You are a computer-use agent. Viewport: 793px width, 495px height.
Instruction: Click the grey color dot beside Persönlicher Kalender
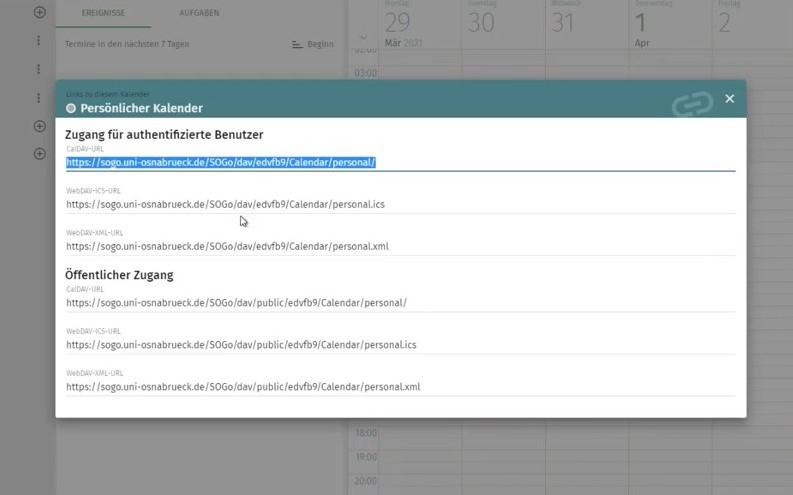pos(71,108)
